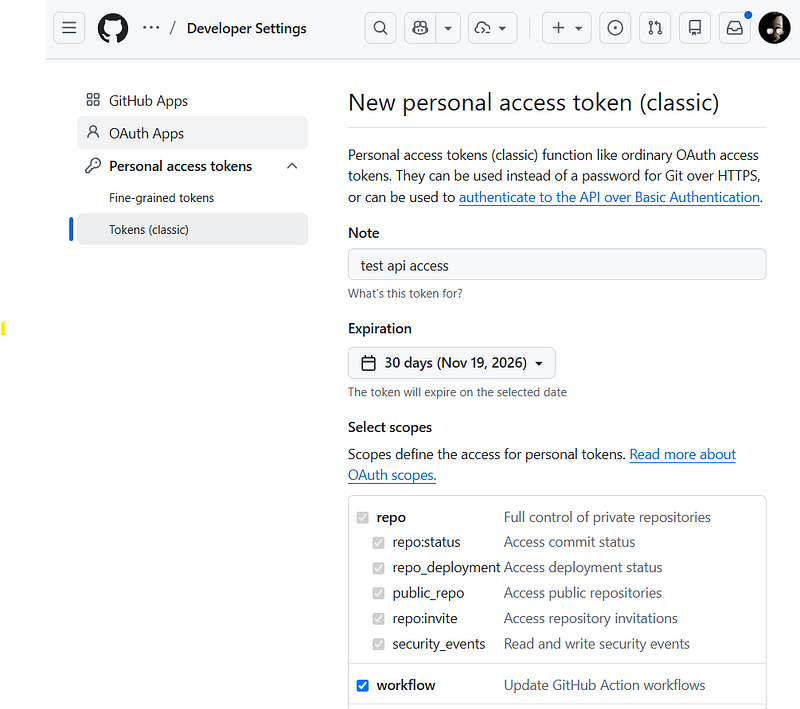Viewport: 800px width, 709px height.
Task: Open the Issues icon in header
Action: tap(615, 28)
